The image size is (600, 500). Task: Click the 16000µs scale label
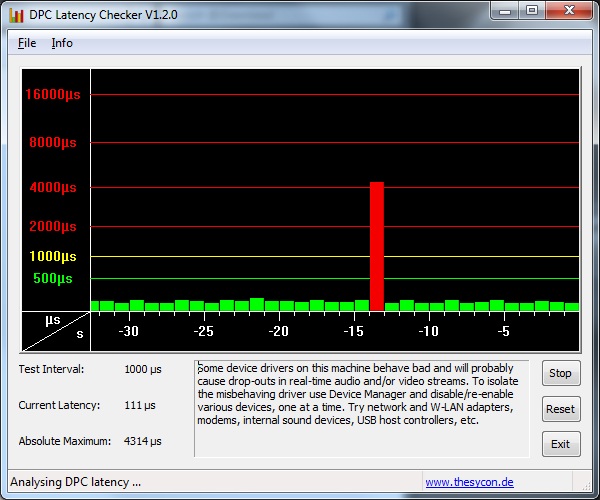coord(52,94)
